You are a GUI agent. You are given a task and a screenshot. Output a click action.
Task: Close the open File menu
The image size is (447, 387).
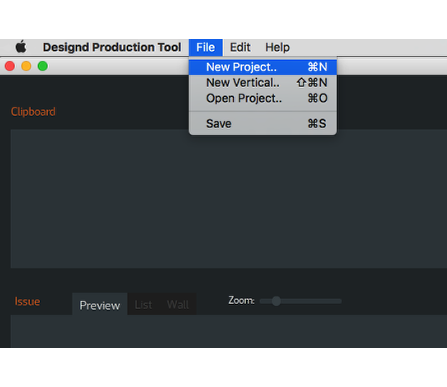[x=205, y=47]
